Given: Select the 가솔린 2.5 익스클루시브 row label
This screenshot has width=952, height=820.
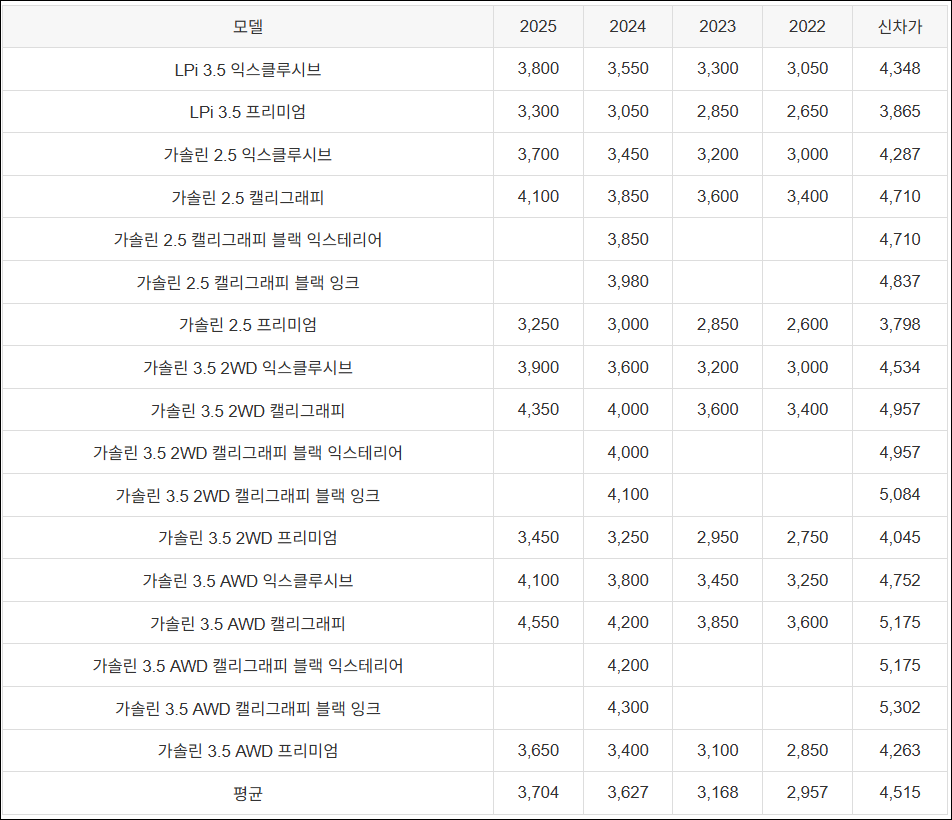Looking at the screenshot, I should [248, 154].
